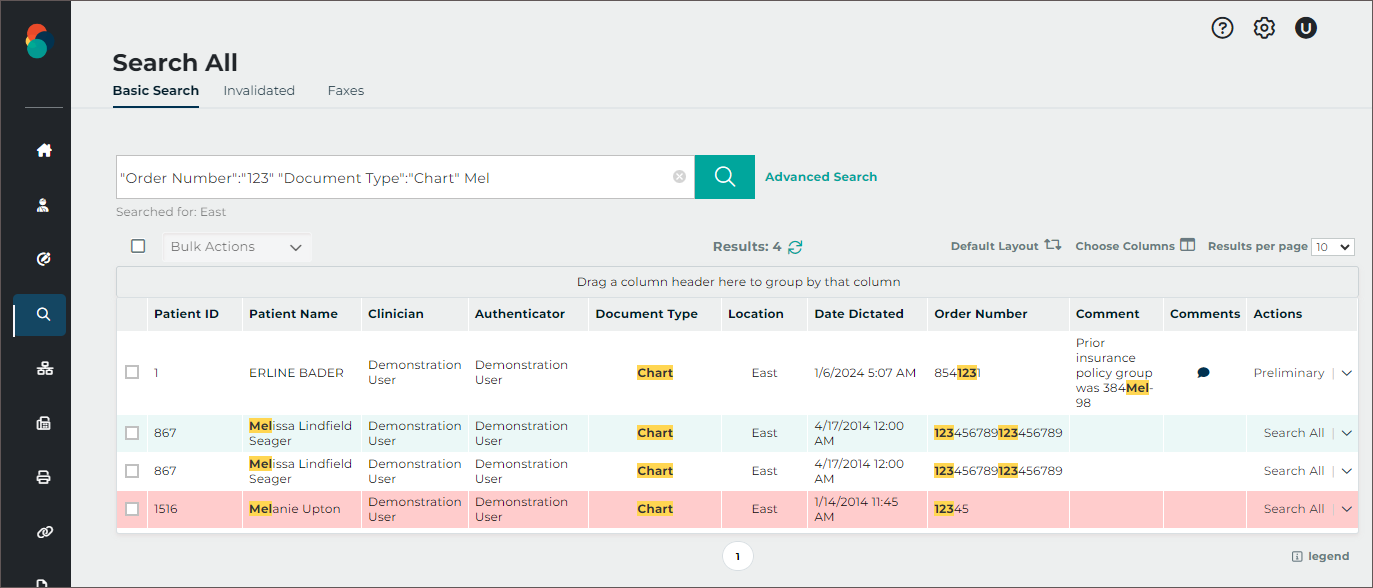Open the user profile avatar icon
Image resolution: width=1373 pixels, height=588 pixels.
[x=1305, y=28]
